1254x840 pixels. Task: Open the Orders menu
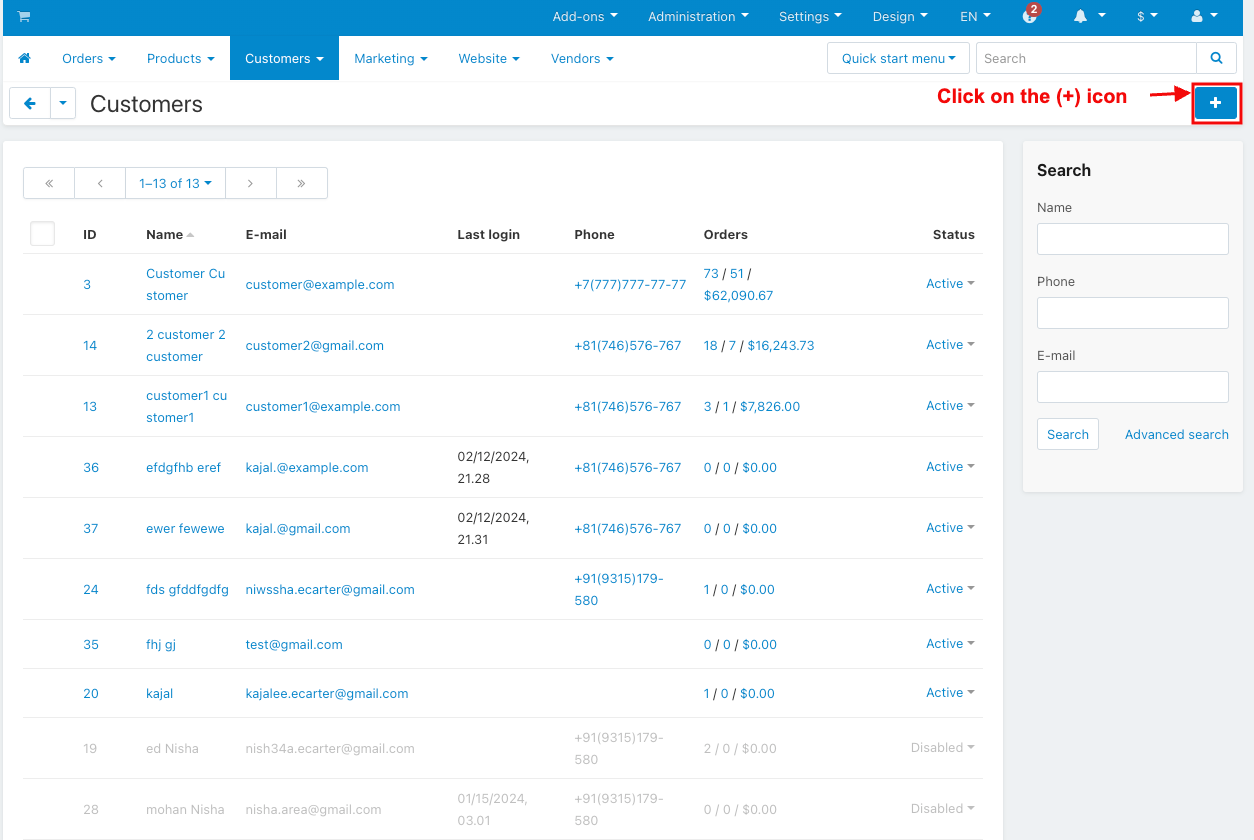(x=89, y=58)
